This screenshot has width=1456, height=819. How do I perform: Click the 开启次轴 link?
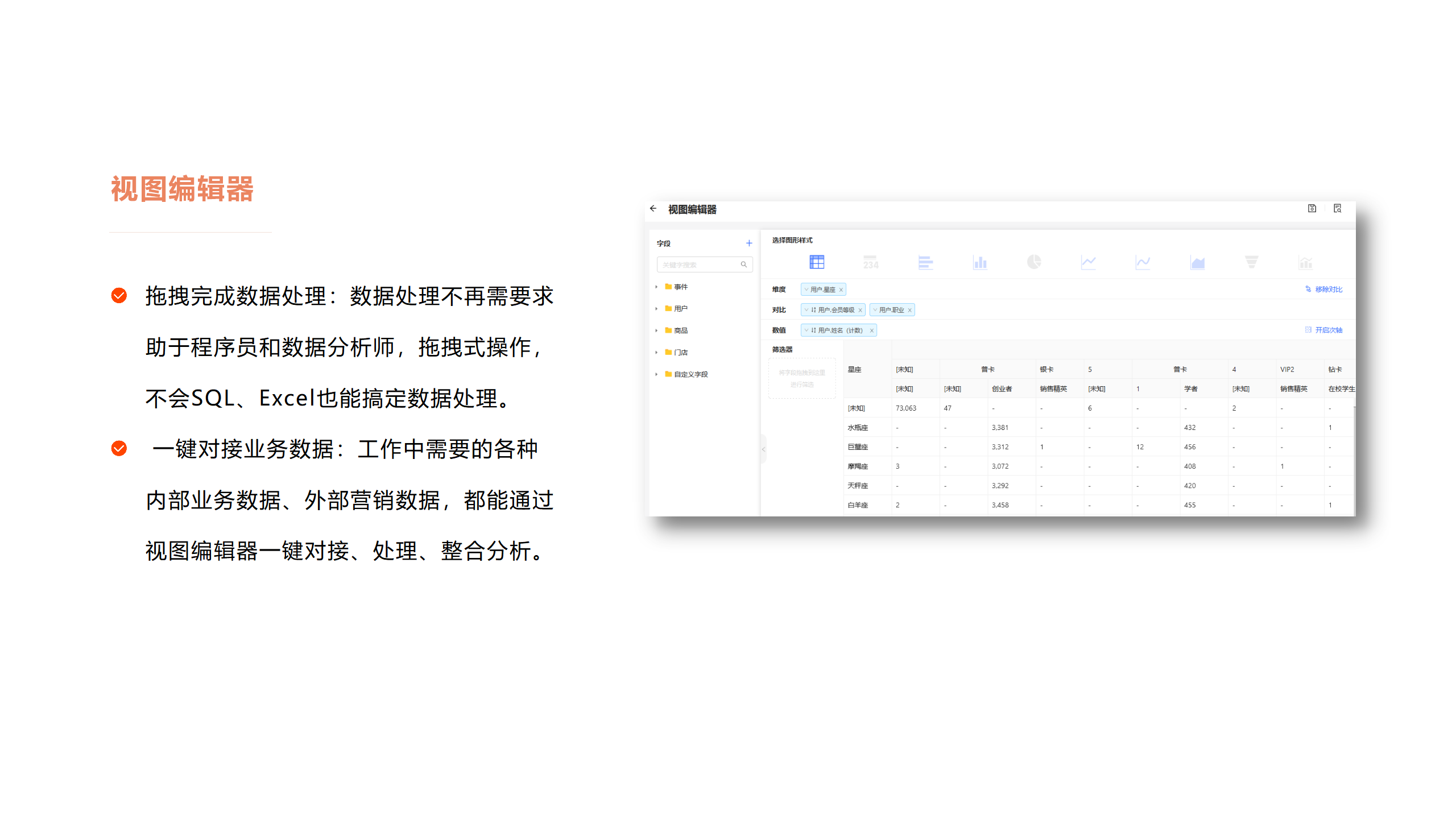1323,330
